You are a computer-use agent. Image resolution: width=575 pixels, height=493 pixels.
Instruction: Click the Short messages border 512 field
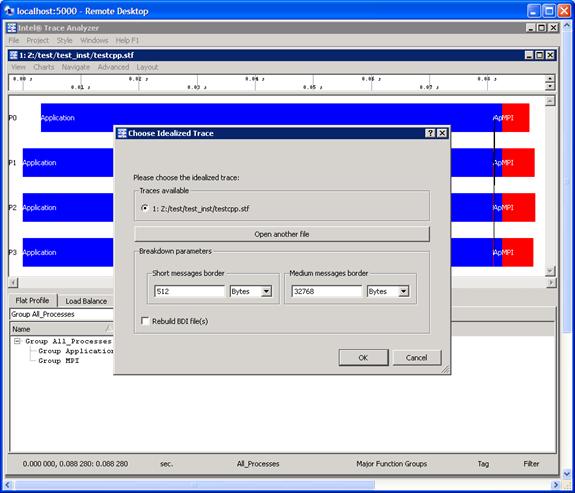coord(189,291)
